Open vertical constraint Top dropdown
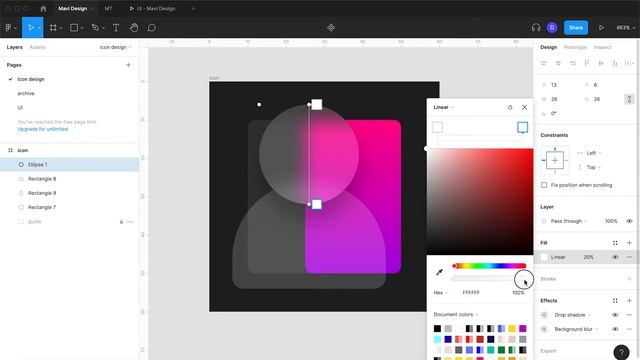 pos(593,167)
